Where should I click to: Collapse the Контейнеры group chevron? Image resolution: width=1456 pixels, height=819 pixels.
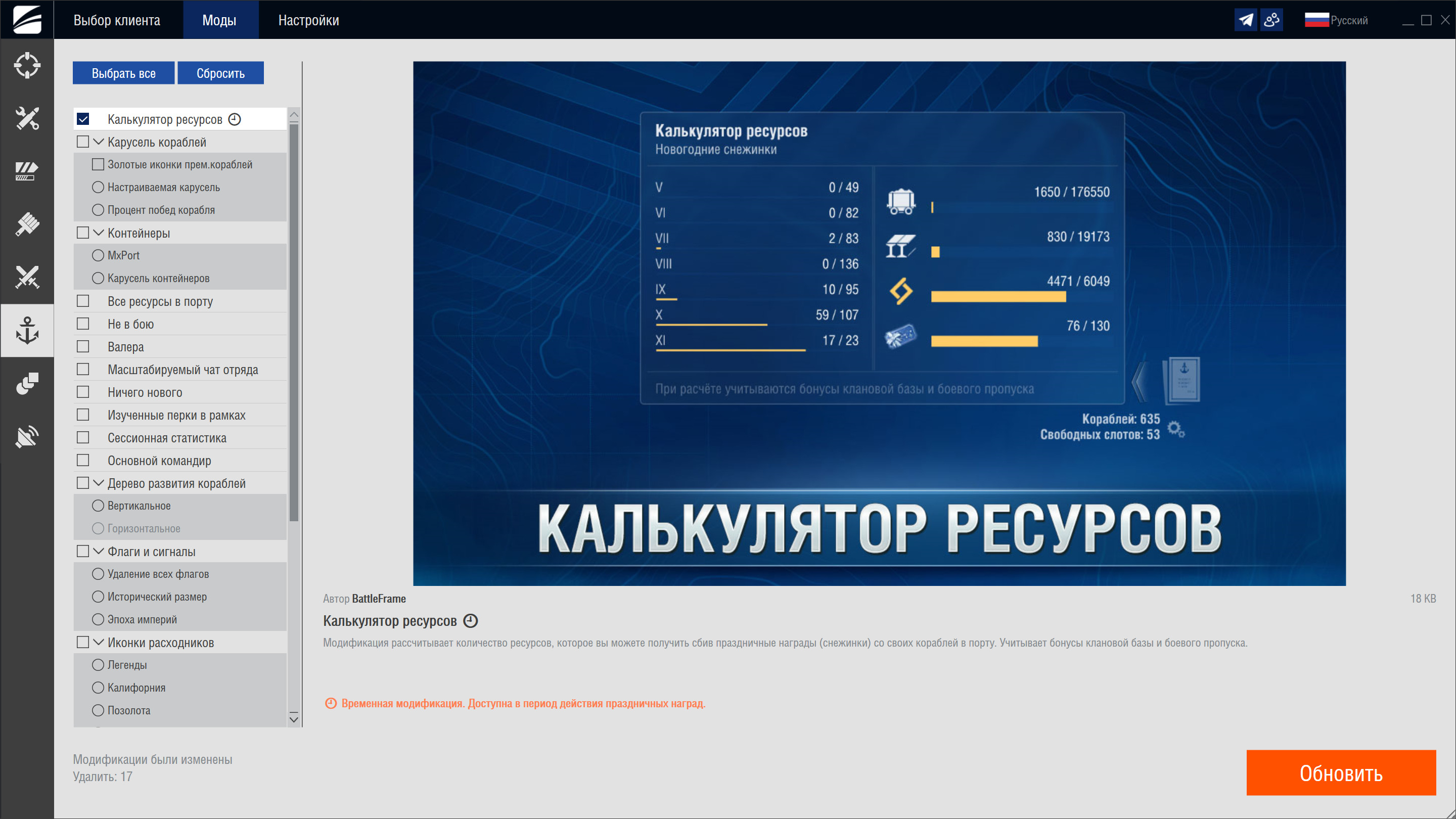tap(99, 233)
